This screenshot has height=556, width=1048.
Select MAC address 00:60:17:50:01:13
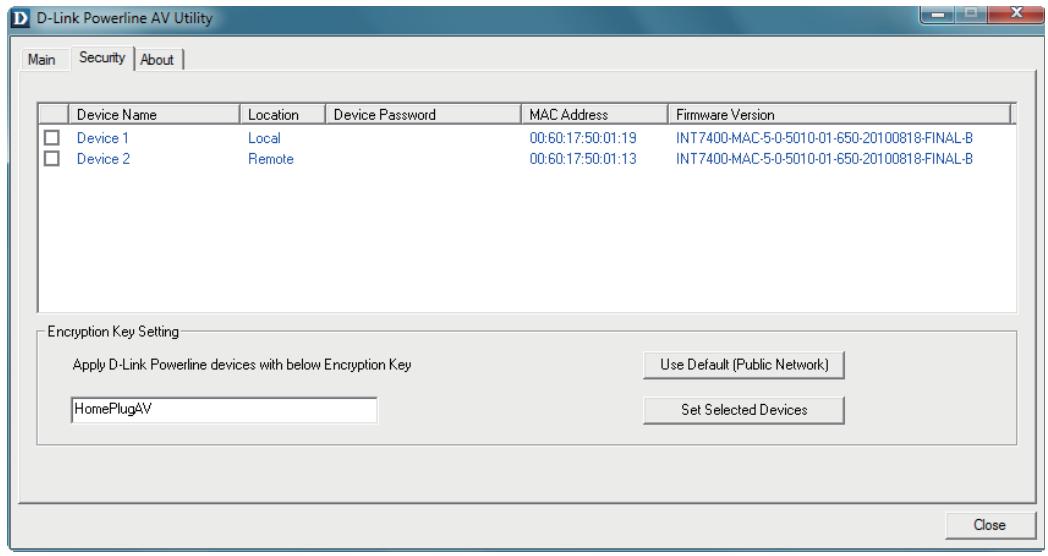(583, 159)
